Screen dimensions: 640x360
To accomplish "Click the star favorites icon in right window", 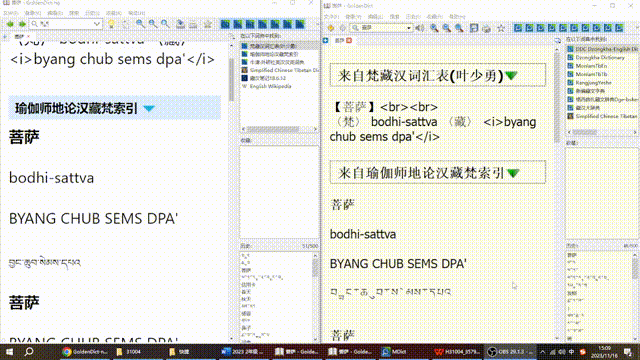I will pyautogui.click(x=501, y=28).
